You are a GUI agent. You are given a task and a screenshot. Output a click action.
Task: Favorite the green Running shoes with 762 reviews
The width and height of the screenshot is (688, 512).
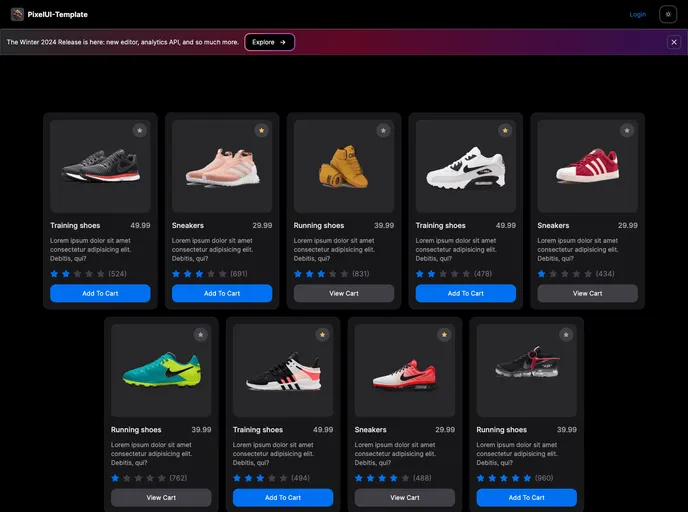pos(200,335)
